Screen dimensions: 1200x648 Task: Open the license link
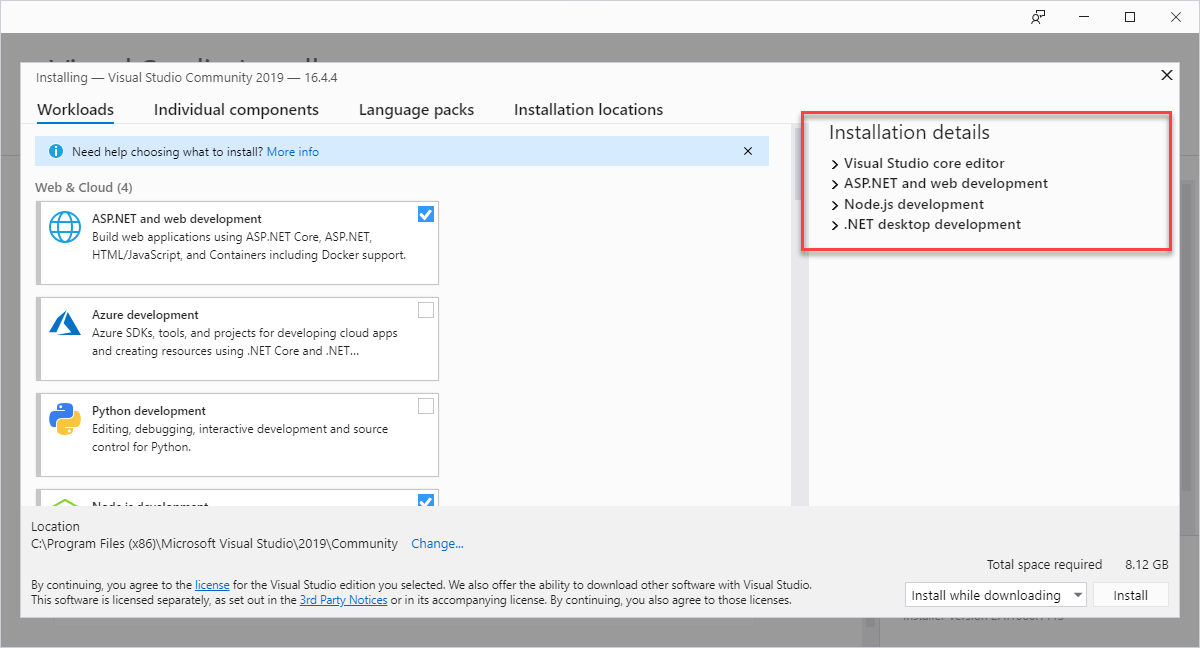(212, 585)
